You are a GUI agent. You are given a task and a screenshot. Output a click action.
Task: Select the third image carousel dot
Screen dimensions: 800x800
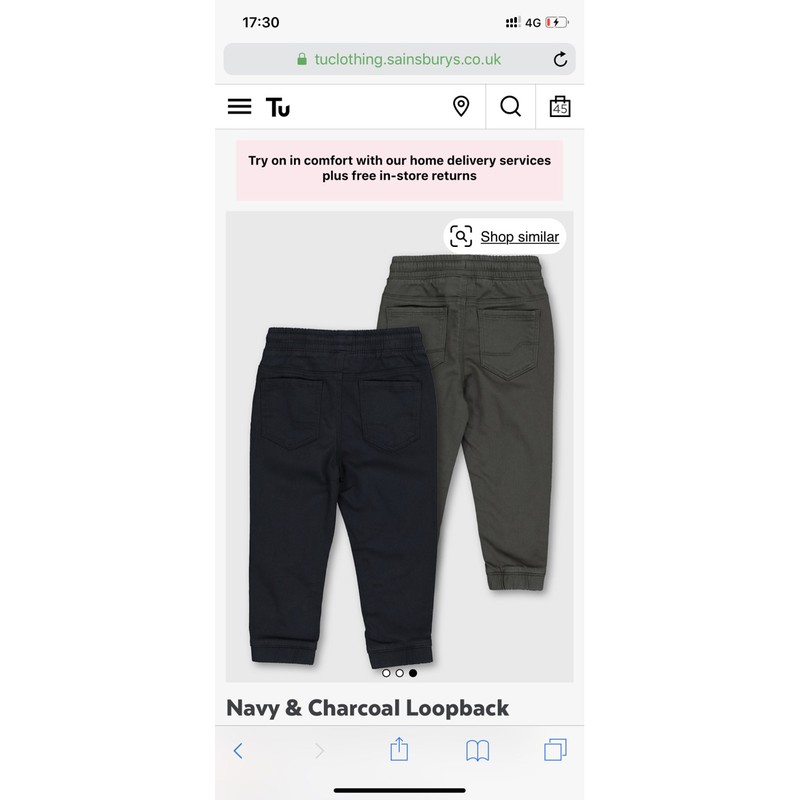click(413, 673)
